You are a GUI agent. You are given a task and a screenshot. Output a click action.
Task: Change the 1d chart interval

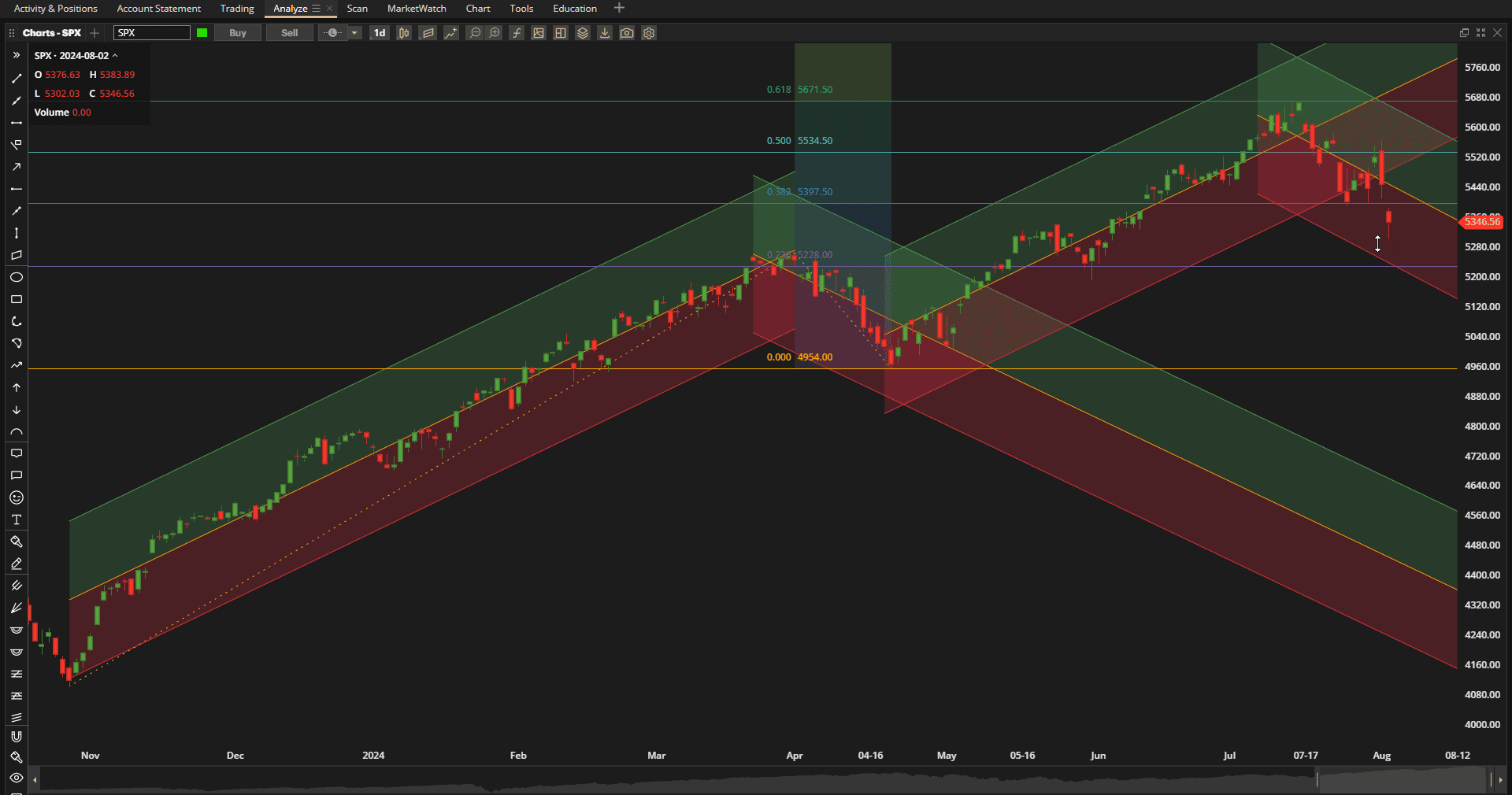pyautogui.click(x=380, y=32)
